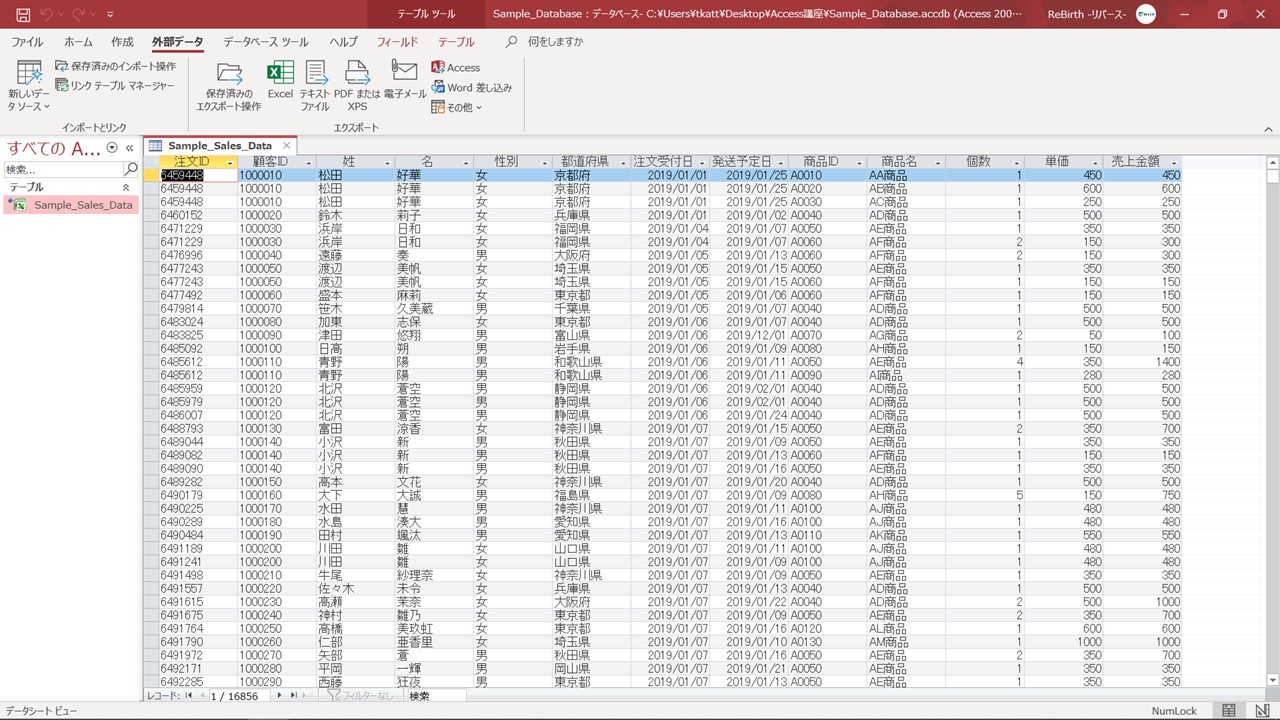Viewport: 1280px width, 720px height.
Task: Open the 注文ID column filter dropdown
Action: [x=230, y=162]
